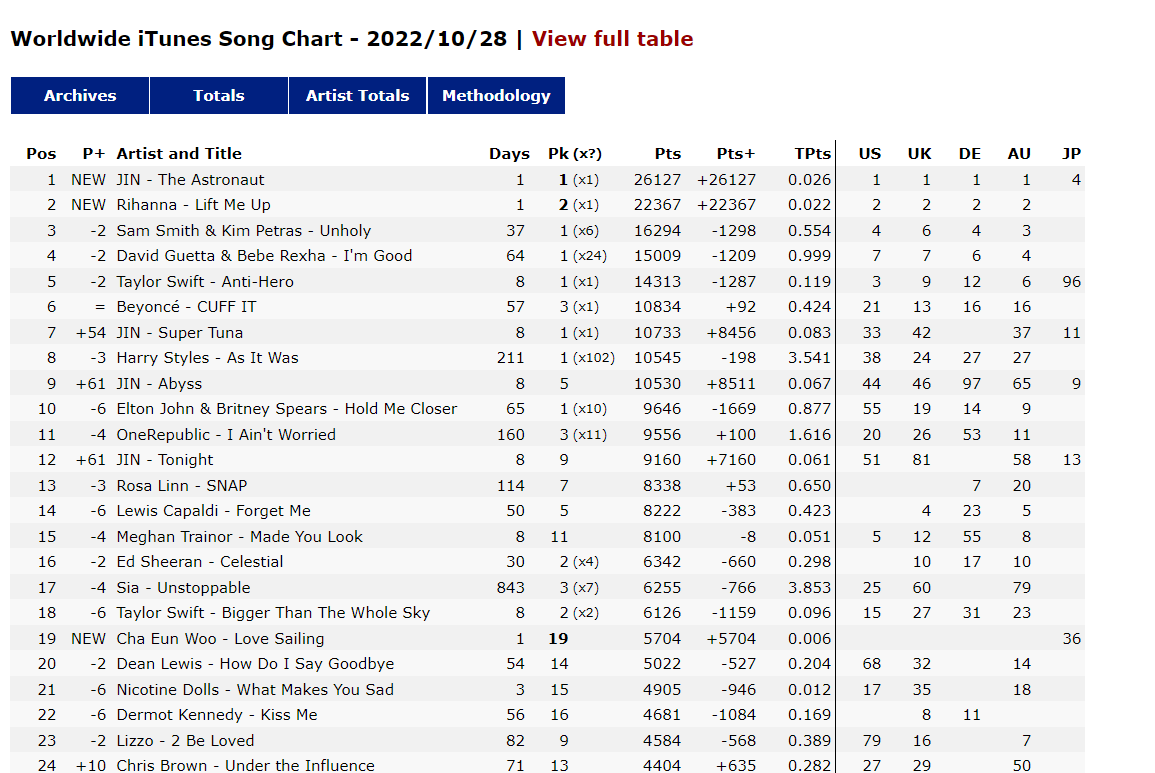The height and width of the screenshot is (773, 1155).
Task: Click Harry Styles - As It Was row
Action: (547, 357)
